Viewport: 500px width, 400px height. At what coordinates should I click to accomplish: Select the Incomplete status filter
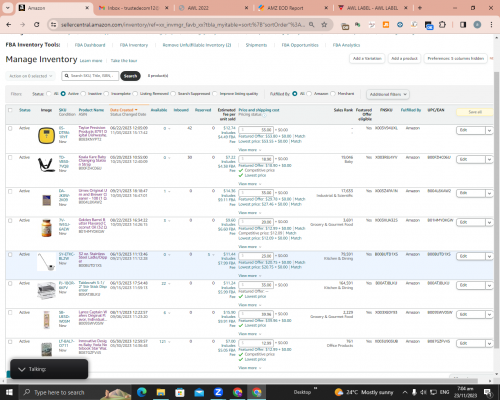(x=106, y=94)
